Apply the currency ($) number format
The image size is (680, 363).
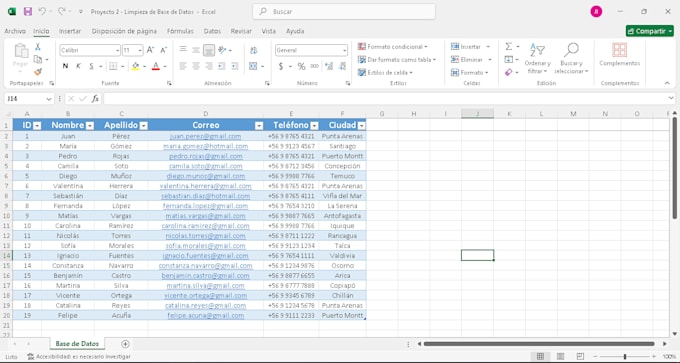281,66
